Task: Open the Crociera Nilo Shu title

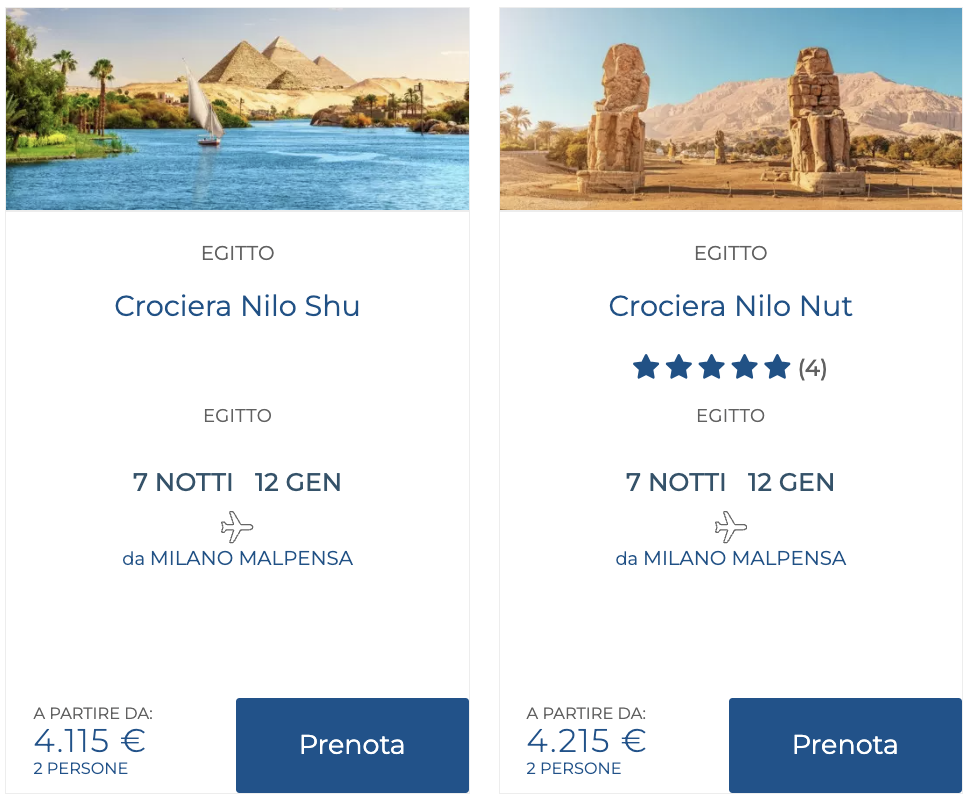Action: [x=237, y=306]
